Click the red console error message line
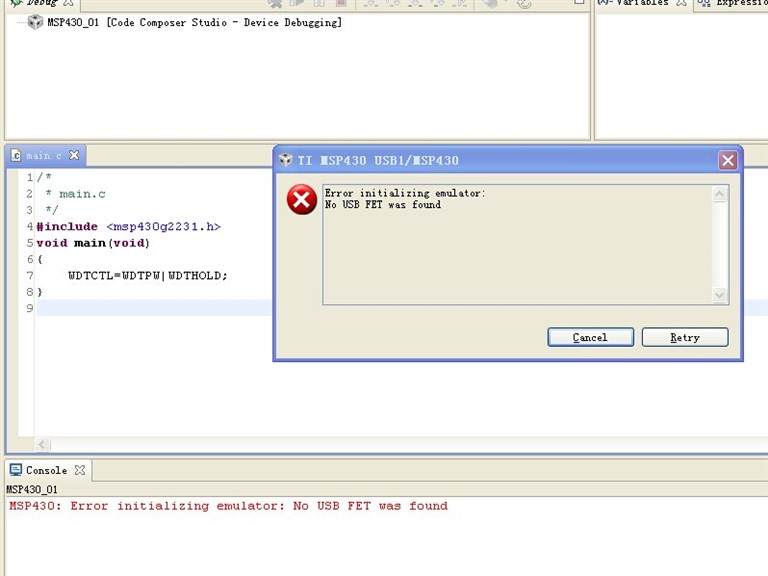 [228, 506]
